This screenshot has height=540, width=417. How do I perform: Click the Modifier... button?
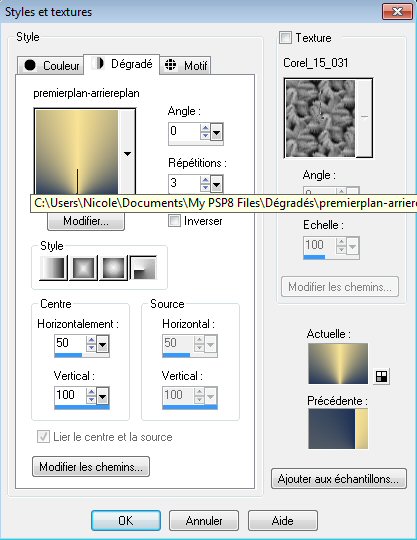pyautogui.click(x=86, y=221)
